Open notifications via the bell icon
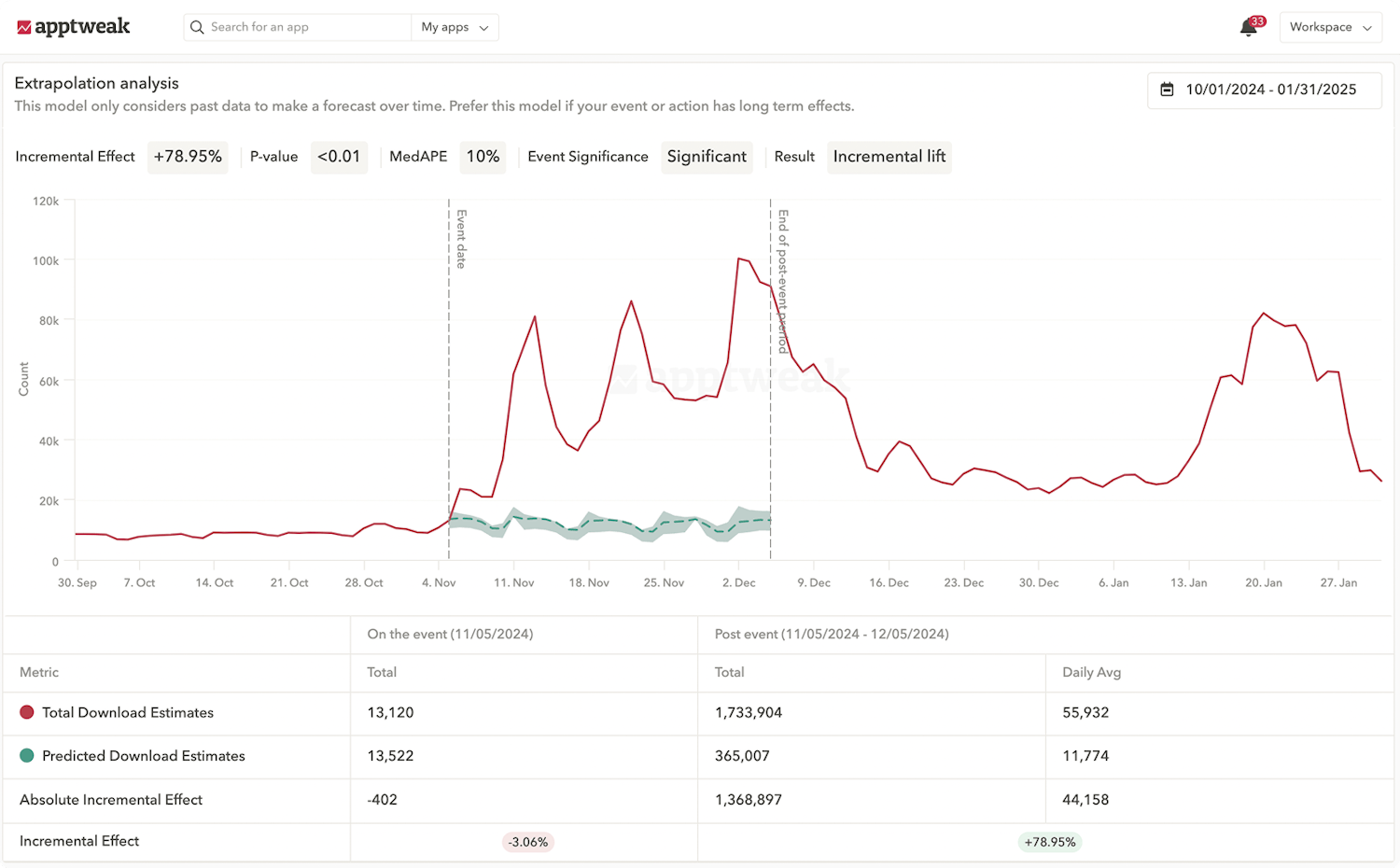1400x868 pixels. [1247, 28]
